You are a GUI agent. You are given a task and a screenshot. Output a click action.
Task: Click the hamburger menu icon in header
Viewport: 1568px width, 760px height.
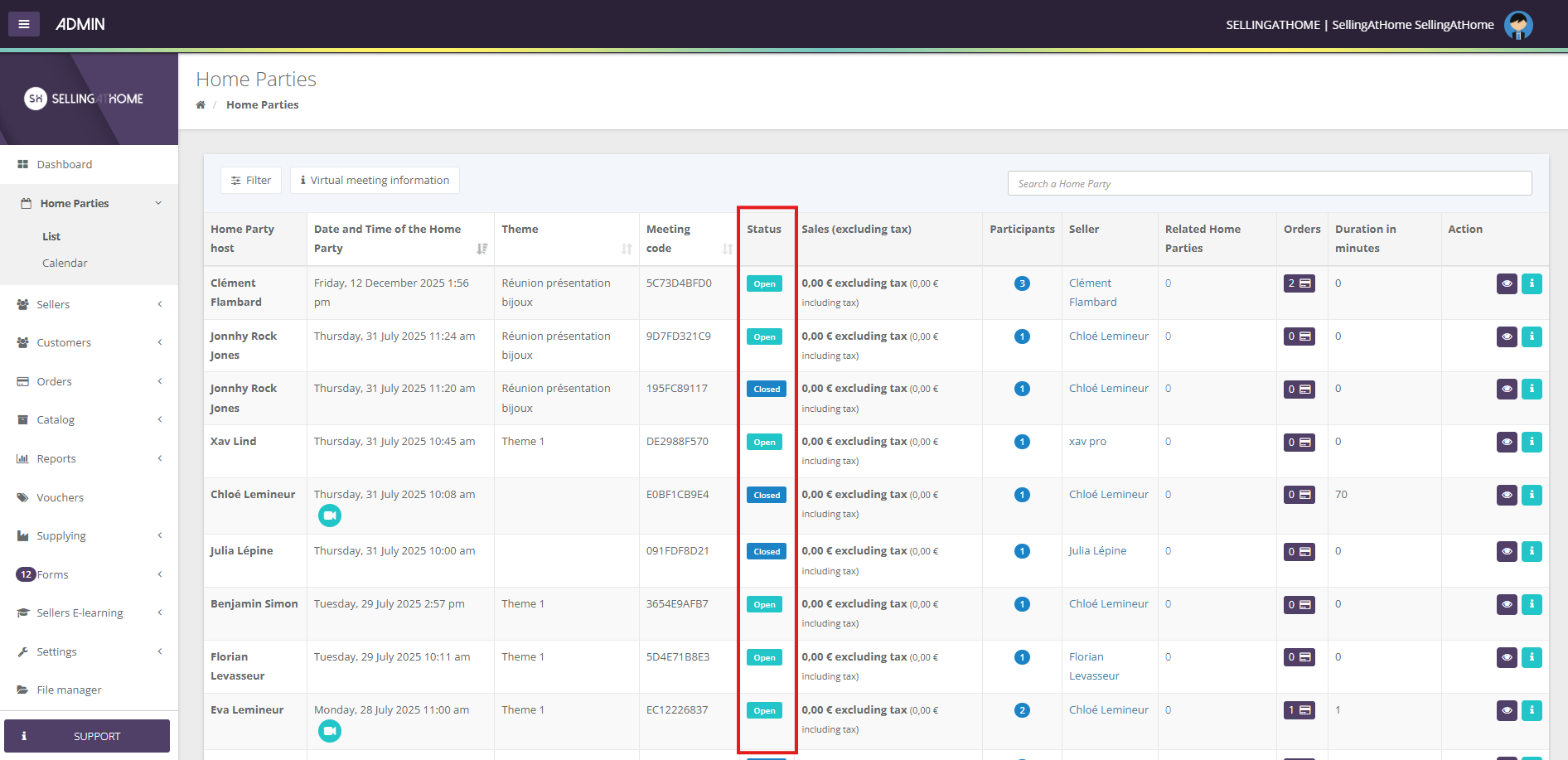point(24,24)
